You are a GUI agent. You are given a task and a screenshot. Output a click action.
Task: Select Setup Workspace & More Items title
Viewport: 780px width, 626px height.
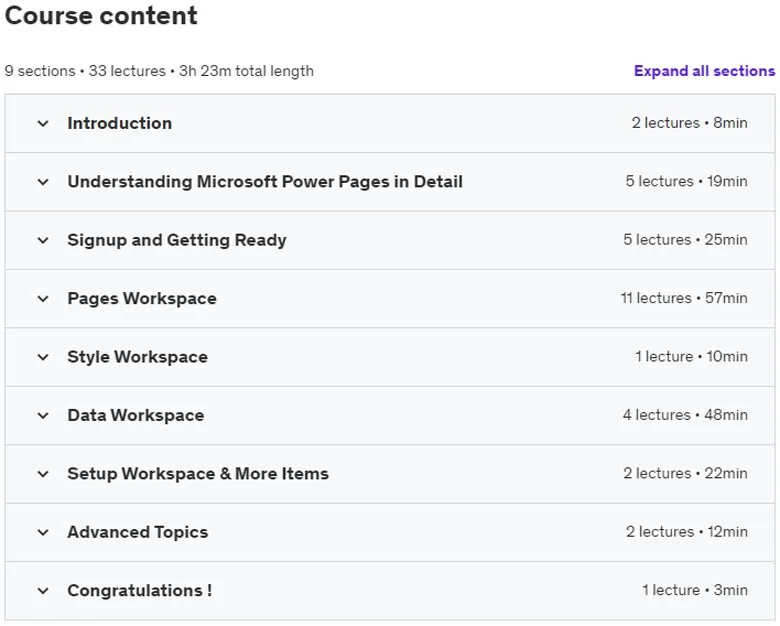(198, 473)
